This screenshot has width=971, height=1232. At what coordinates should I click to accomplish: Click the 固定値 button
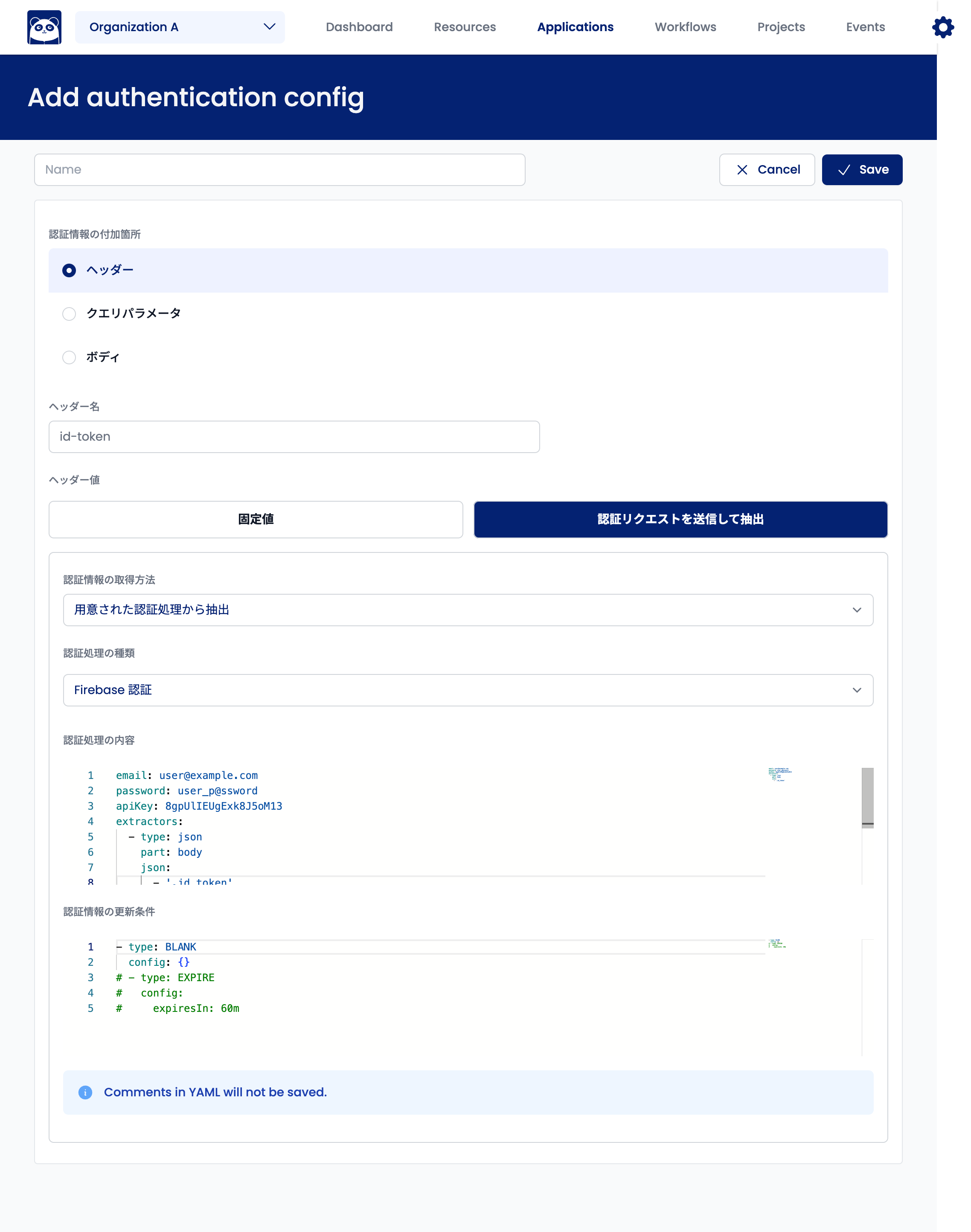click(x=255, y=519)
